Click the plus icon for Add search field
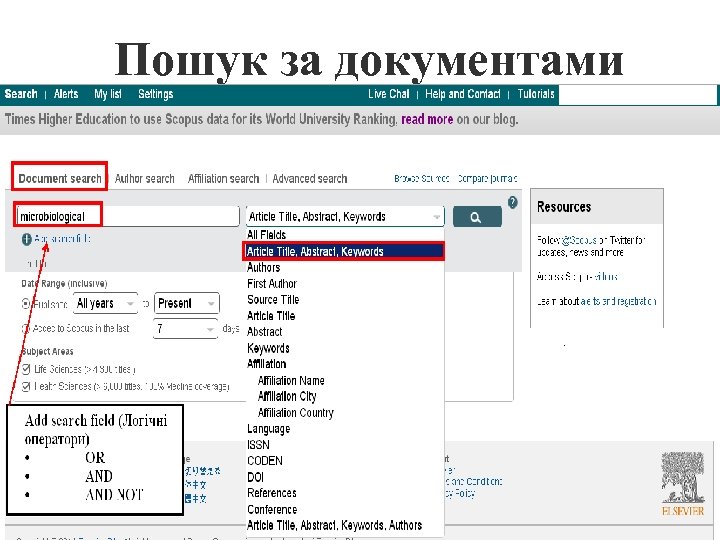 tap(27, 239)
